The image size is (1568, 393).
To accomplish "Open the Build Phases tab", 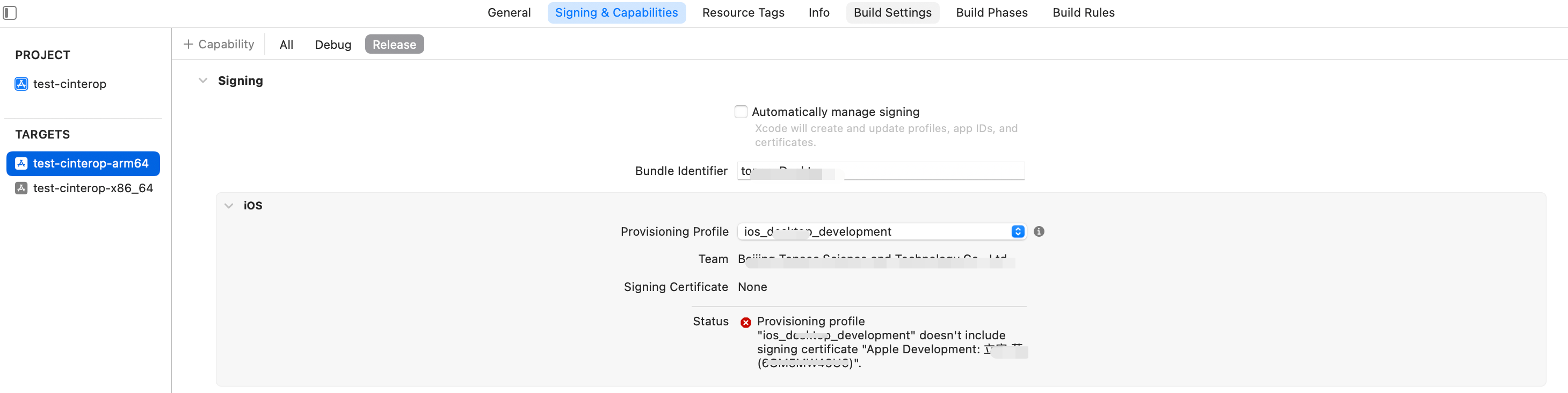I will point(992,13).
